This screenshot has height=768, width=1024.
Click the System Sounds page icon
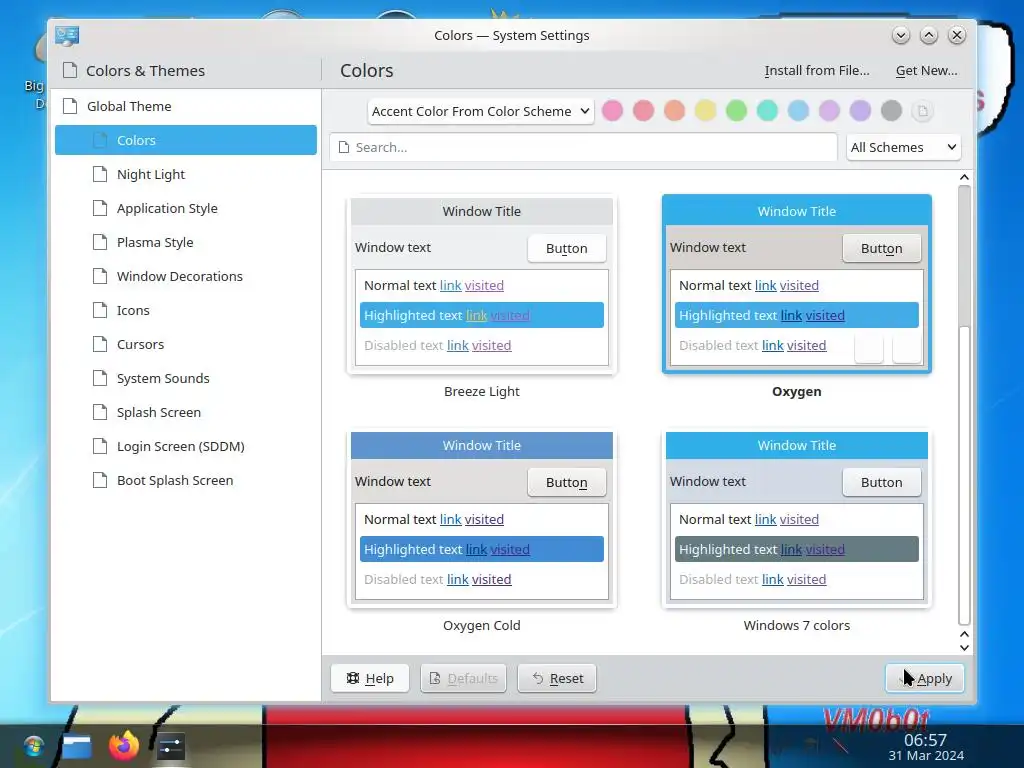pyautogui.click(x=100, y=378)
